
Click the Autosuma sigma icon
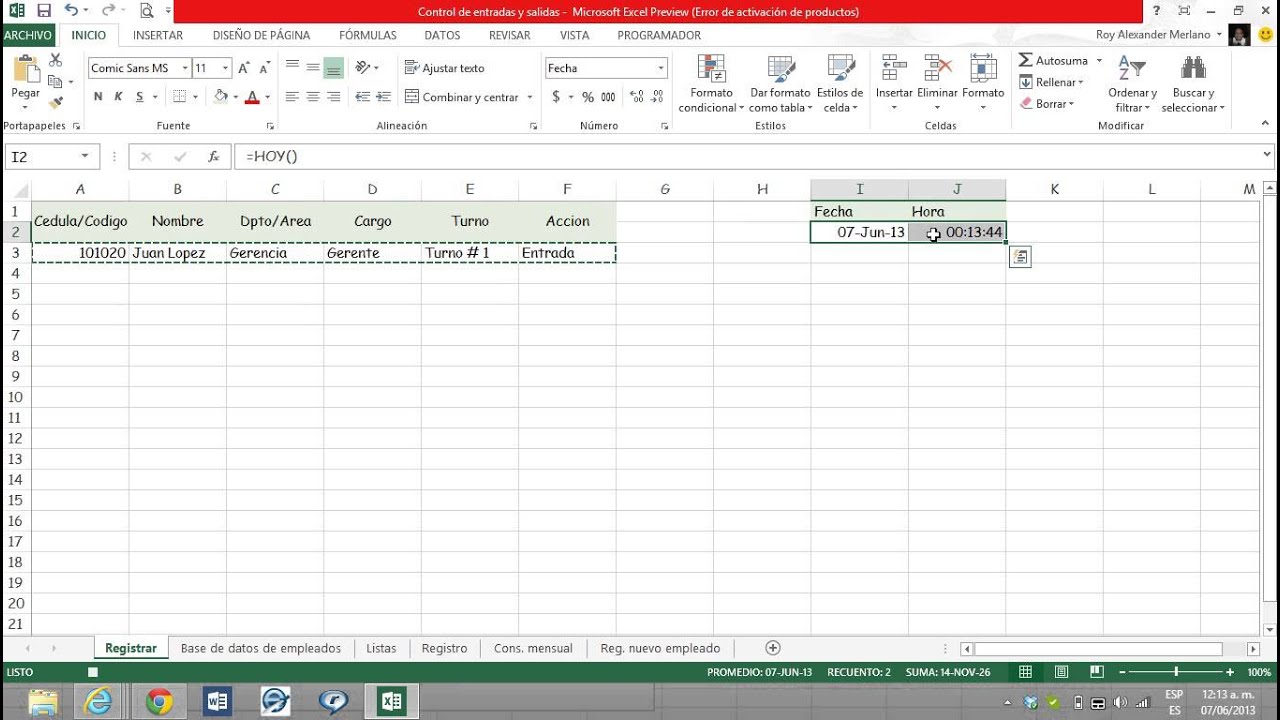1026,61
